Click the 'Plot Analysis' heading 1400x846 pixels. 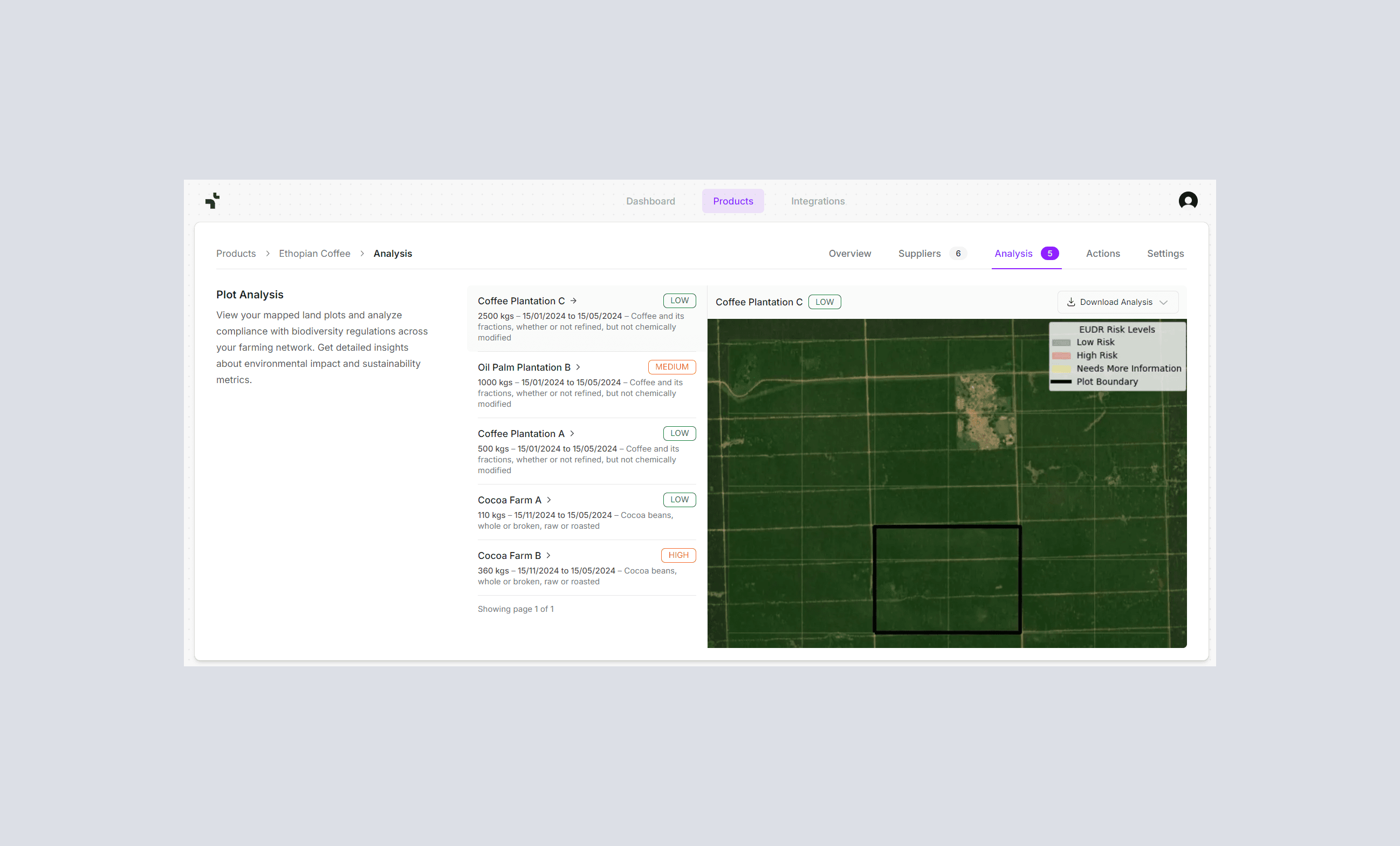tap(250, 295)
